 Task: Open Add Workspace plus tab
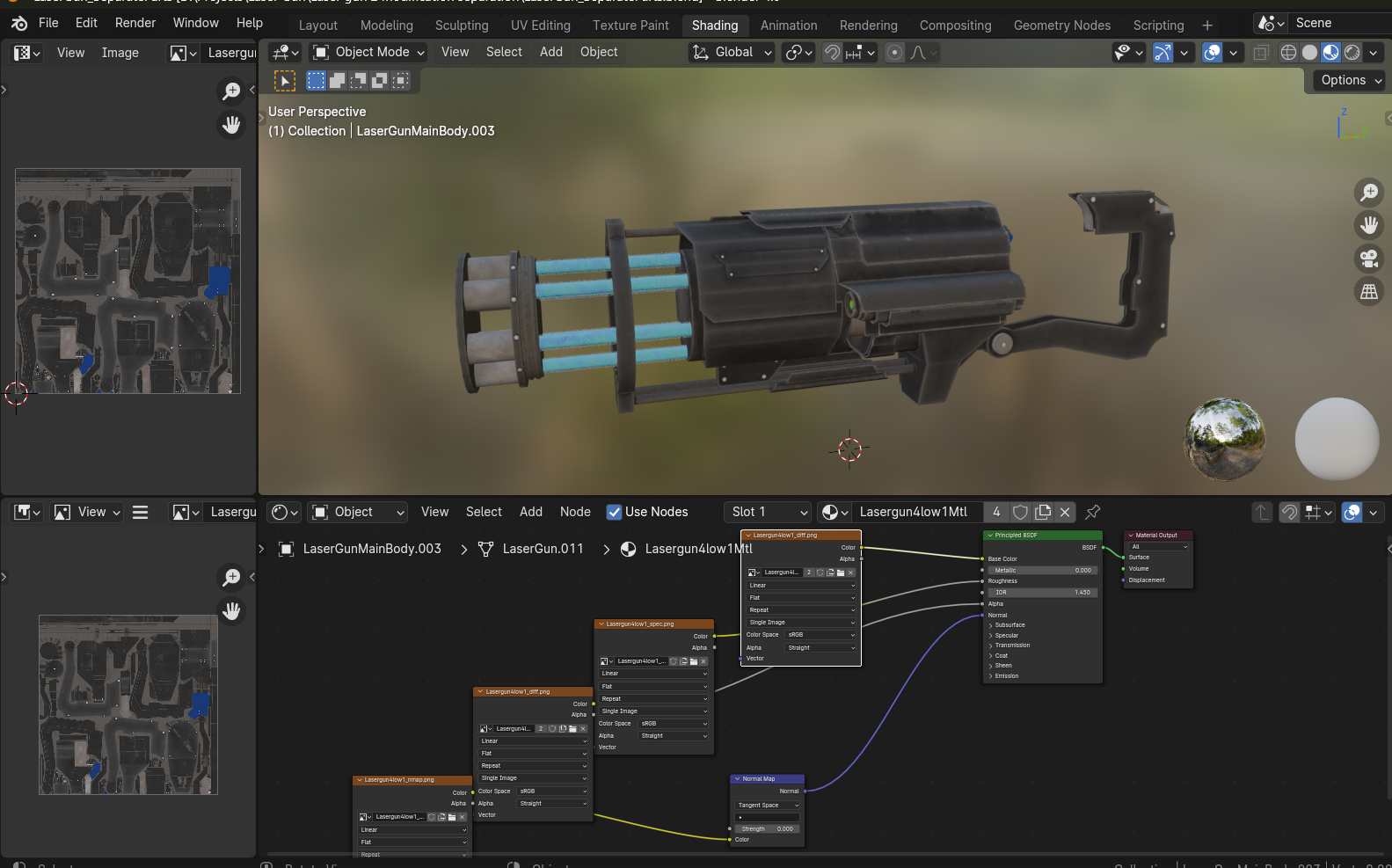pos(1207,26)
